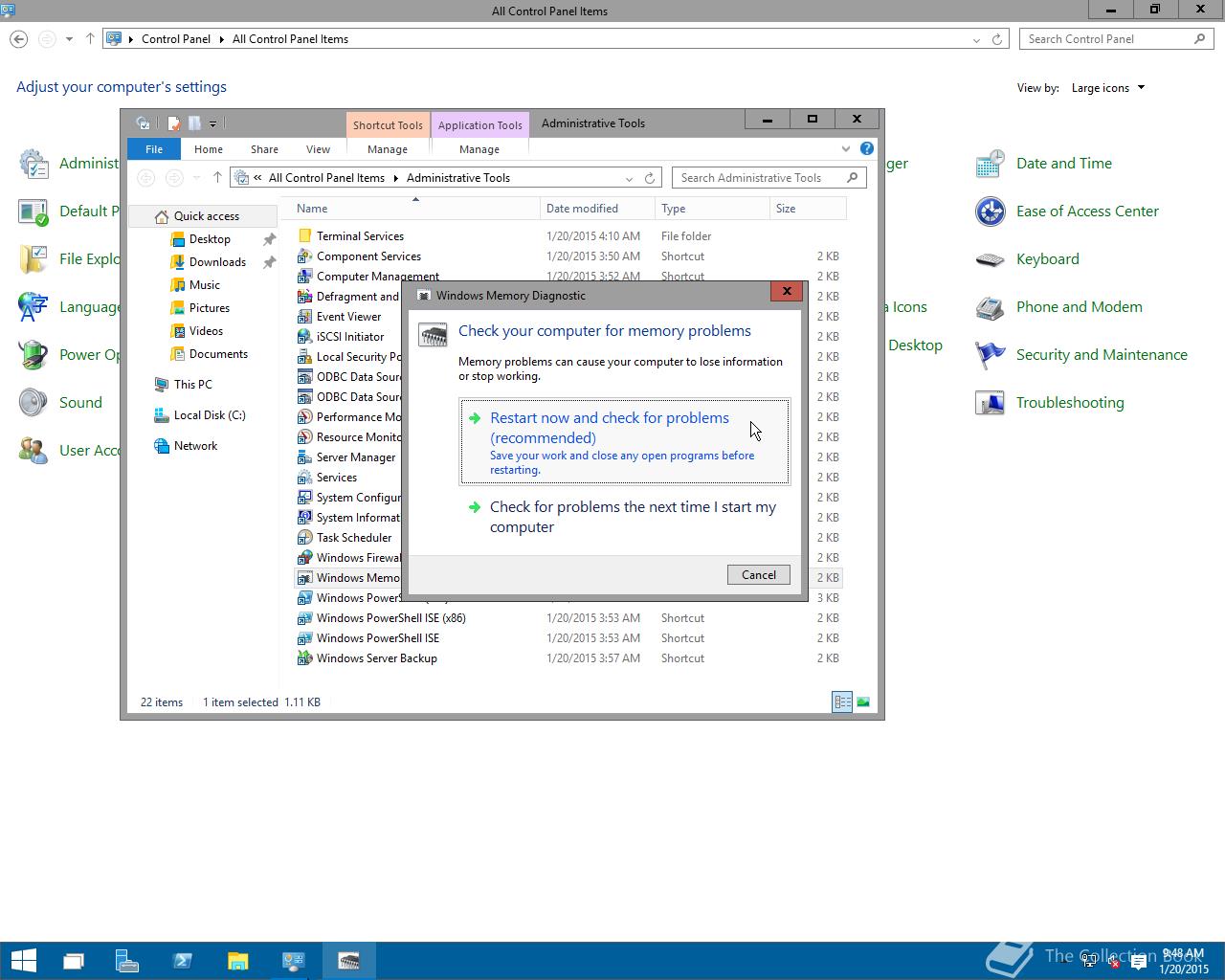Image resolution: width=1225 pixels, height=980 pixels.
Task: Open the Home ribbon tab
Action: pos(208,149)
